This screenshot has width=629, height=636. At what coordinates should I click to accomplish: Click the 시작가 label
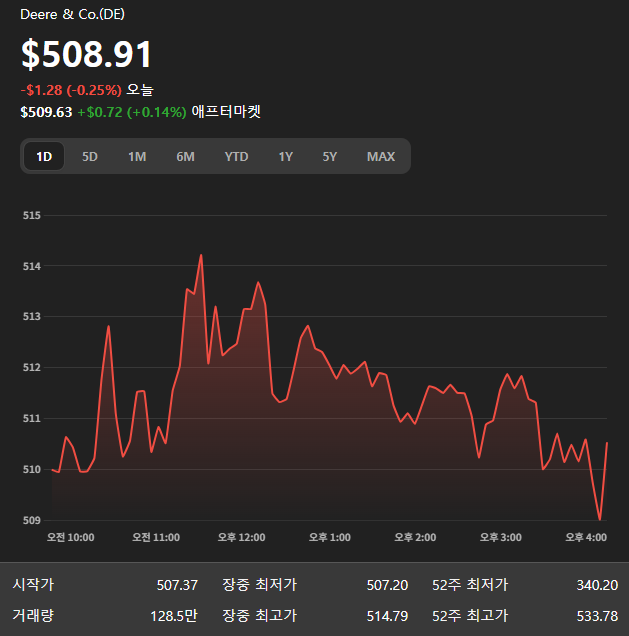tap(33, 584)
